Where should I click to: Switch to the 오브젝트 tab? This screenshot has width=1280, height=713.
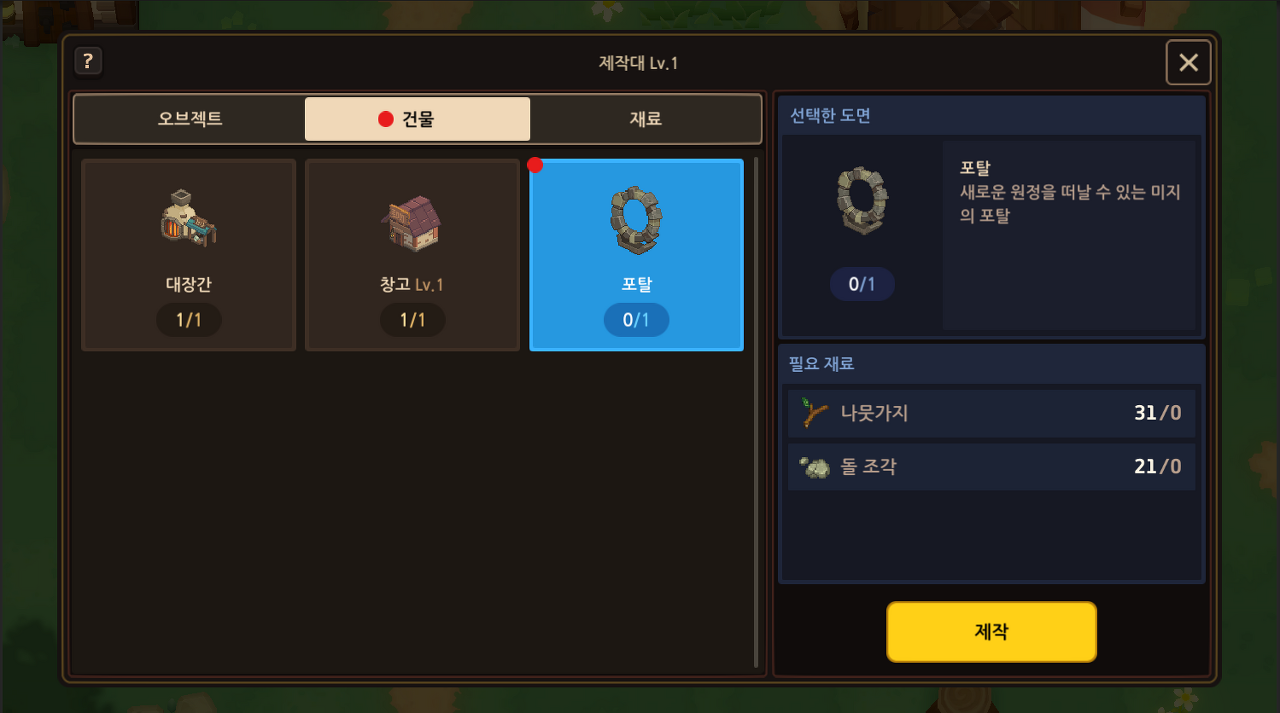coord(190,119)
